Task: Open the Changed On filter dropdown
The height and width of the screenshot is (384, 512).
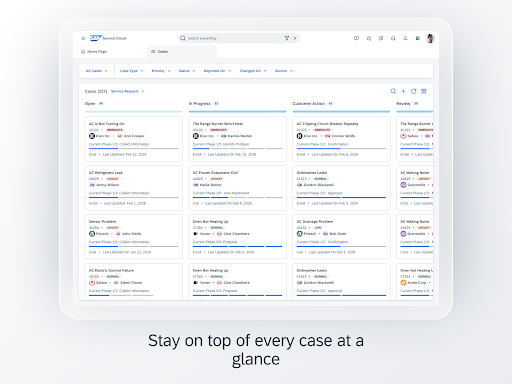Action: 253,71
